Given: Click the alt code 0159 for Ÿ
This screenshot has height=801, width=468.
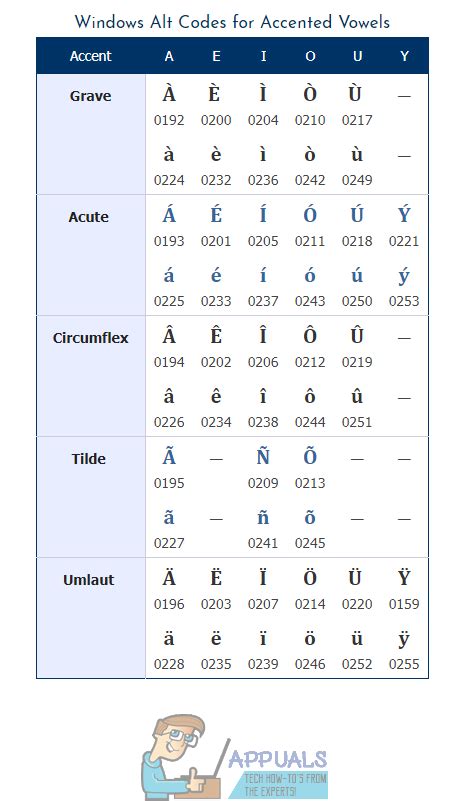Looking at the screenshot, I should tap(404, 604).
